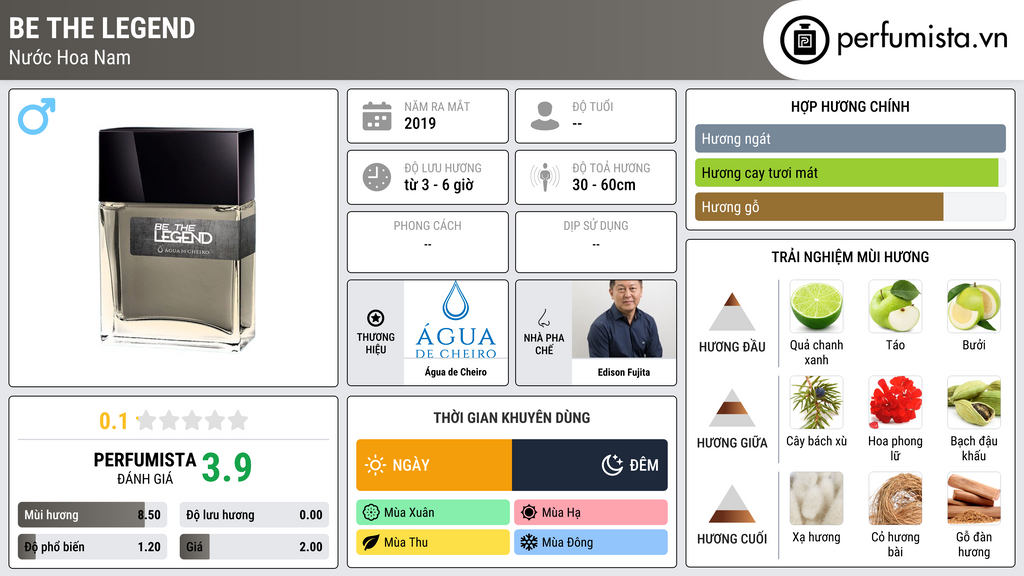Select the Xạ hương musk note image

pos(816,498)
